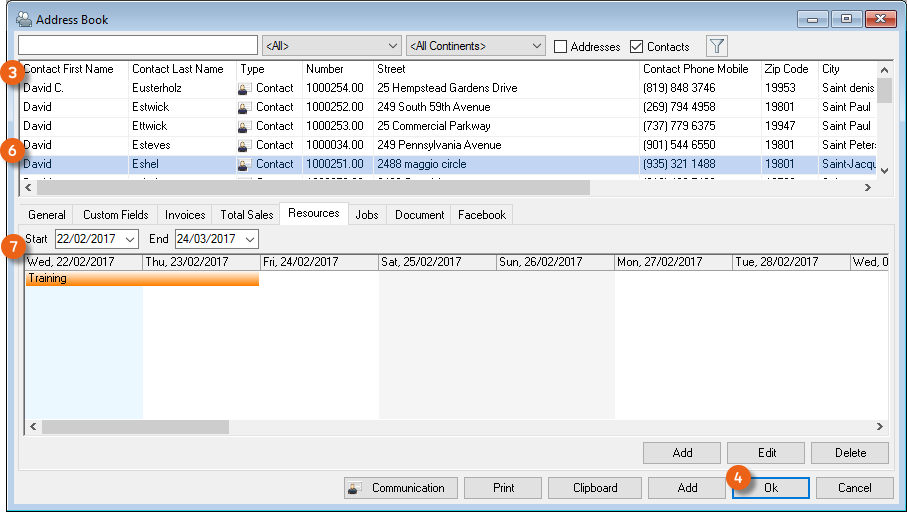Switch to the Invoices tab

[x=185, y=215]
